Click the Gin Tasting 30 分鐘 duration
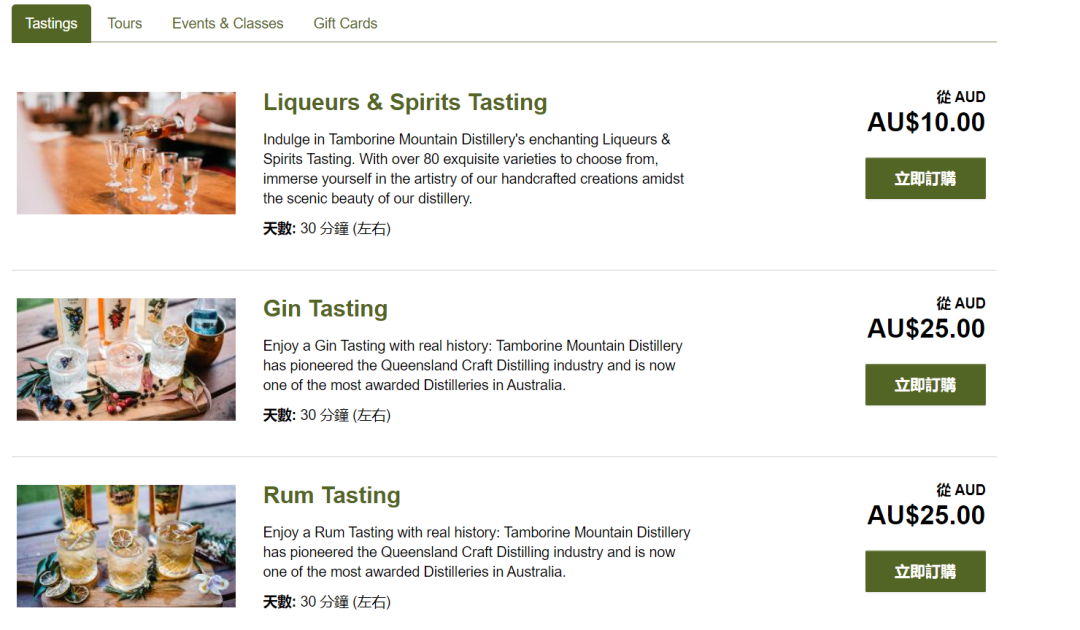1080x630 pixels. (326, 415)
